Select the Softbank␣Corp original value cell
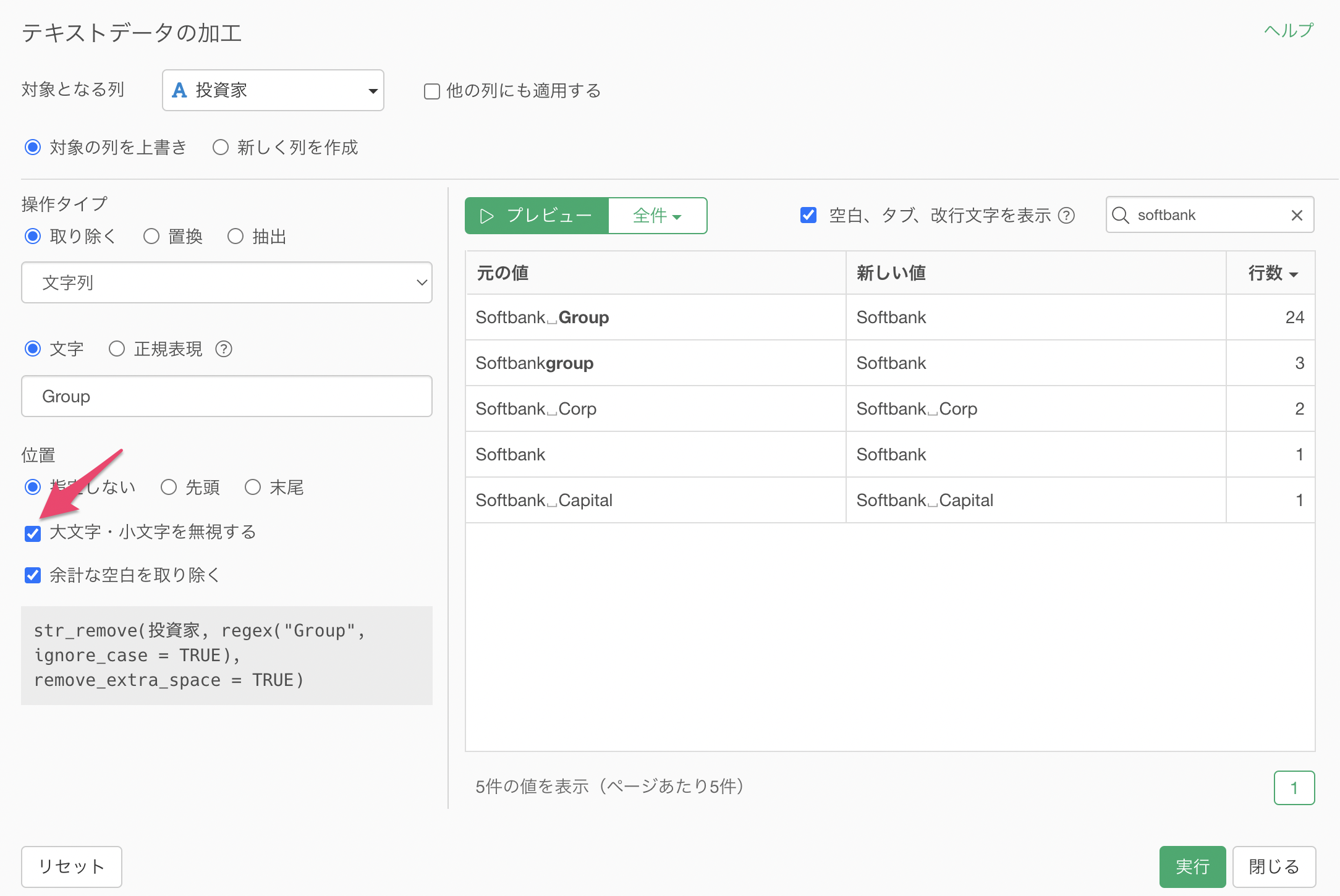The width and height of the screenshot is (1340, 896). tap(655, 408)
